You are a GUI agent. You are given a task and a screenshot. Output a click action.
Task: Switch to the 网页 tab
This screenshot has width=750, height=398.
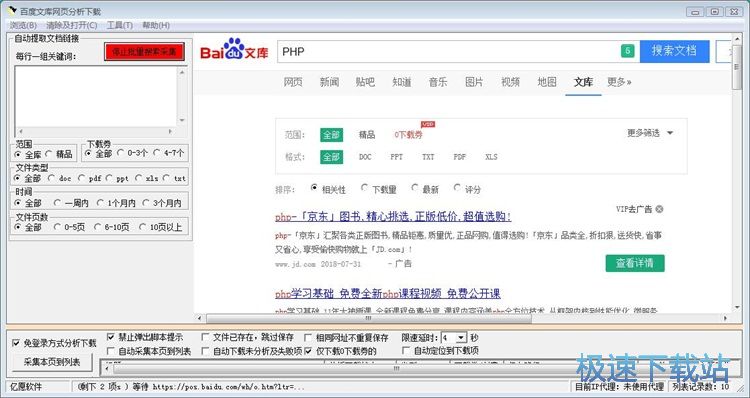(293, 82)
